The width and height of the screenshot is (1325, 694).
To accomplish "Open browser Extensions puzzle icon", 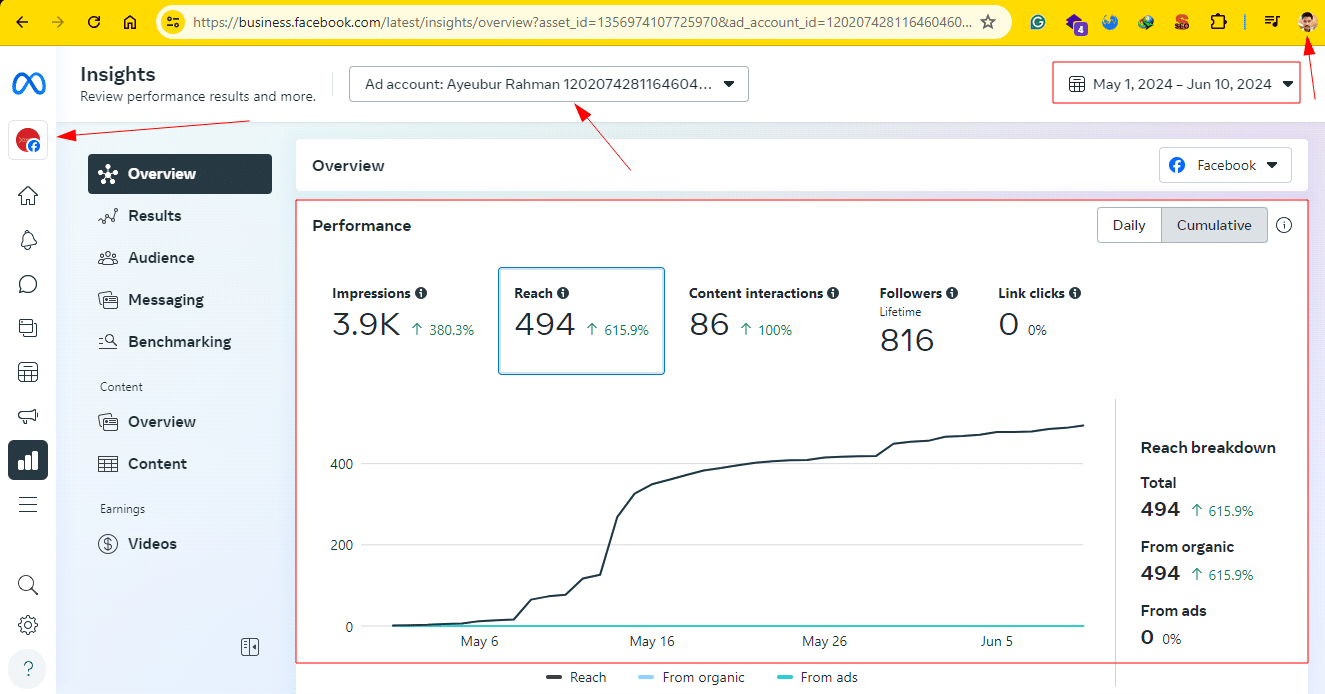I will 1218,21.
